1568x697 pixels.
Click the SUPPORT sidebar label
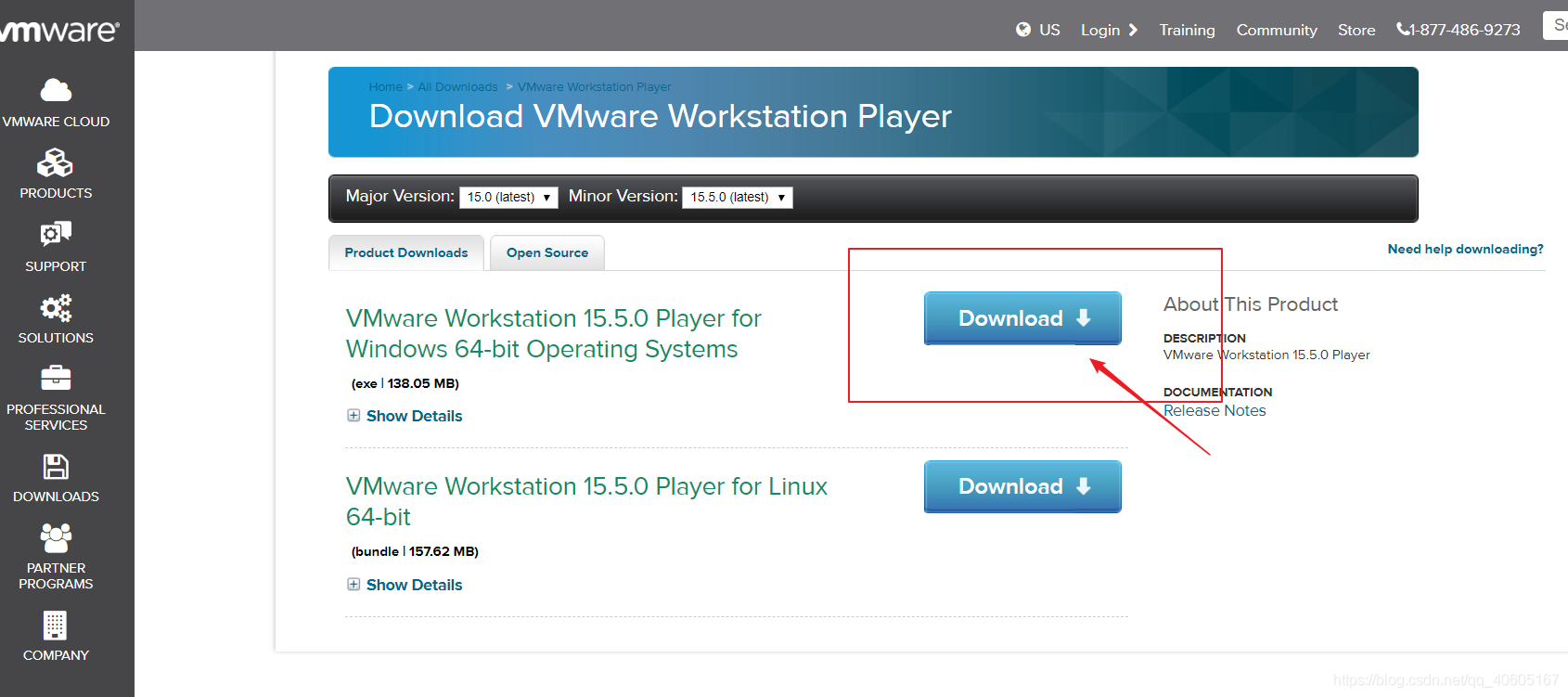tap(56, 266)
